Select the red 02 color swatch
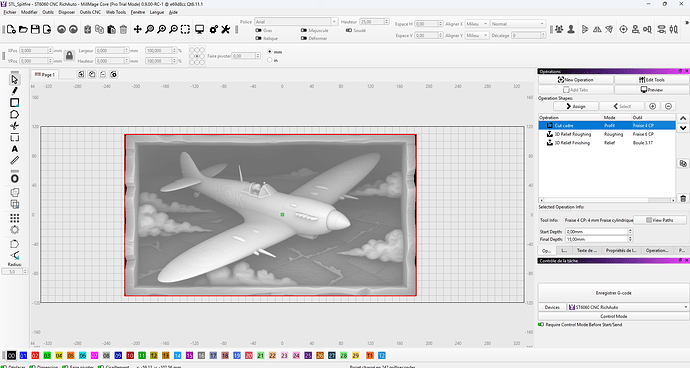Screen dimensions: 690x368 [35, 355]
